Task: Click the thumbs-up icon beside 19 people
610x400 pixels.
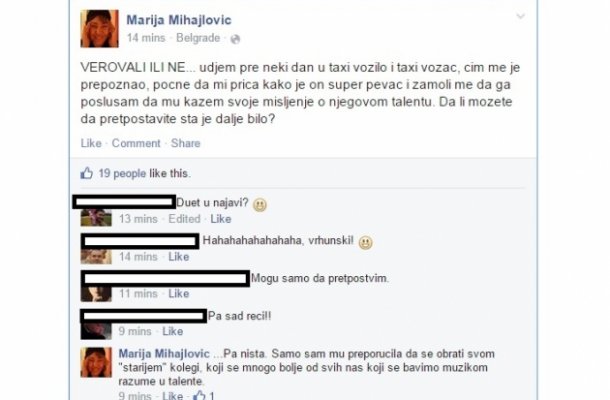Action: click(86, 173)
